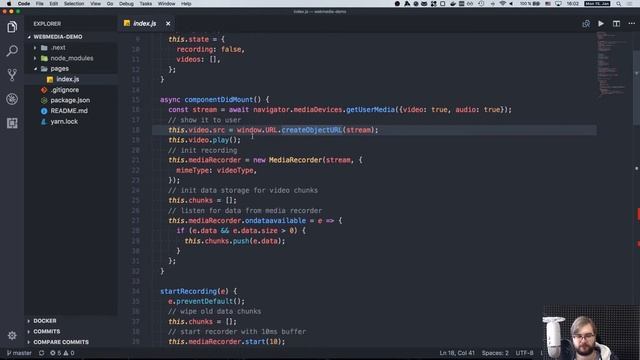Click the volume icon in menu bar
This screenshot has height=360, width=640.
point(511,4)
